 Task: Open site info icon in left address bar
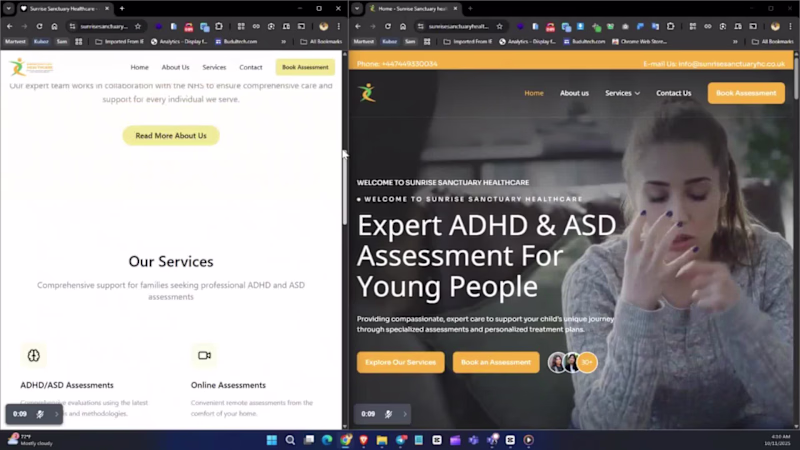pos(72,27)
